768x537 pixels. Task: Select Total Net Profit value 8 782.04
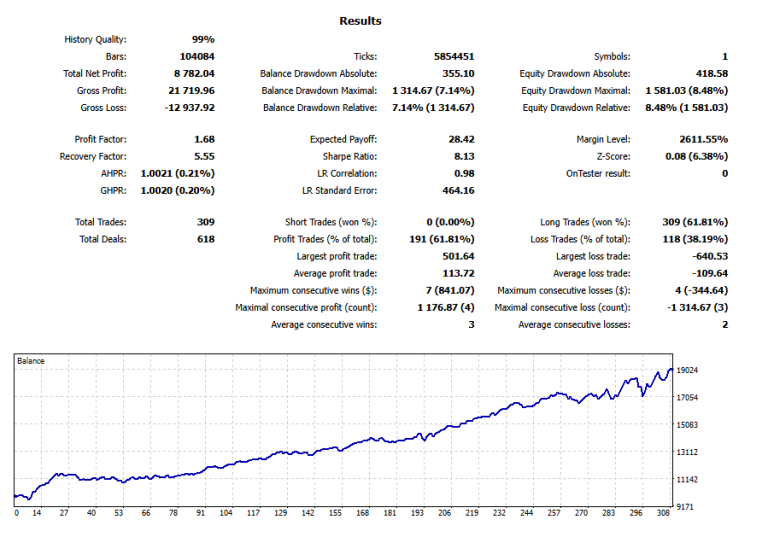point(194,74)
